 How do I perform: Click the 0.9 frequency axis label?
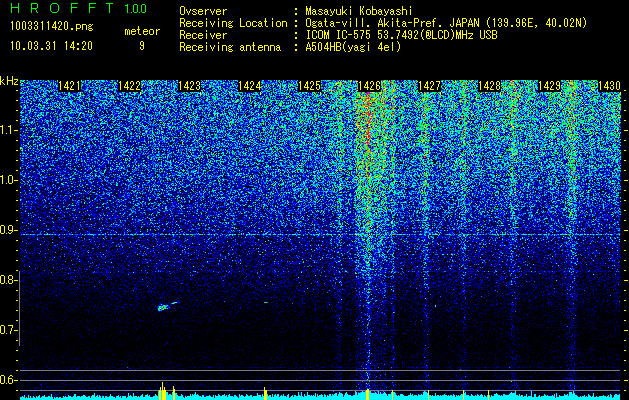(x=8, y=230)
